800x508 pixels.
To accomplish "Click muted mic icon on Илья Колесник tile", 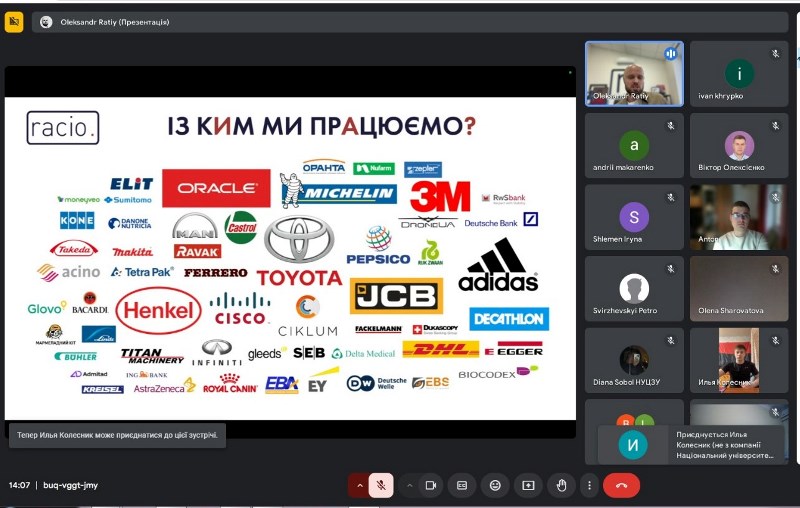I will tap(775, 340).
